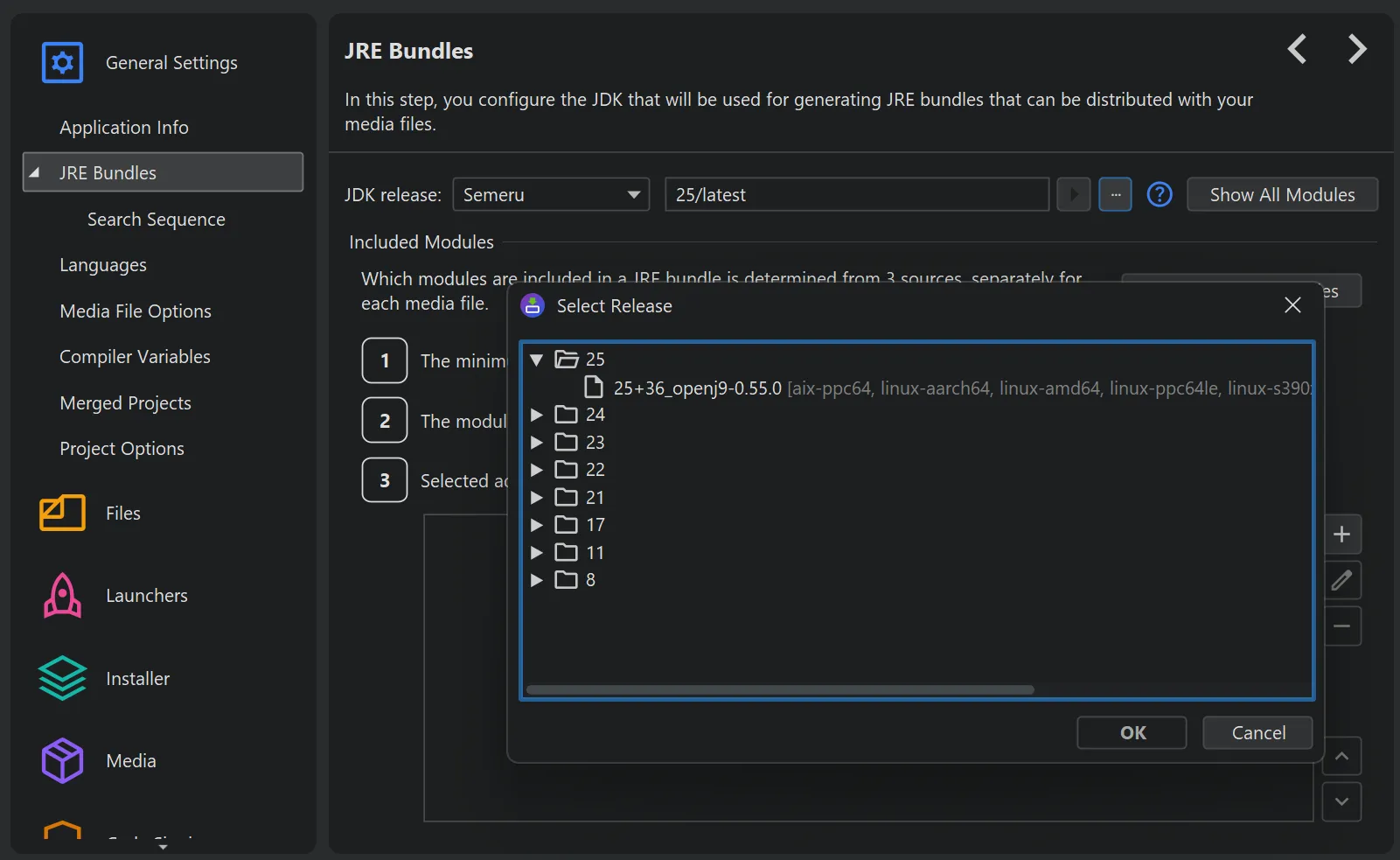Click the minus icon to remove an entry
The width and height of the screenshot is (1400, 860).
click(x=1343, y=626)
